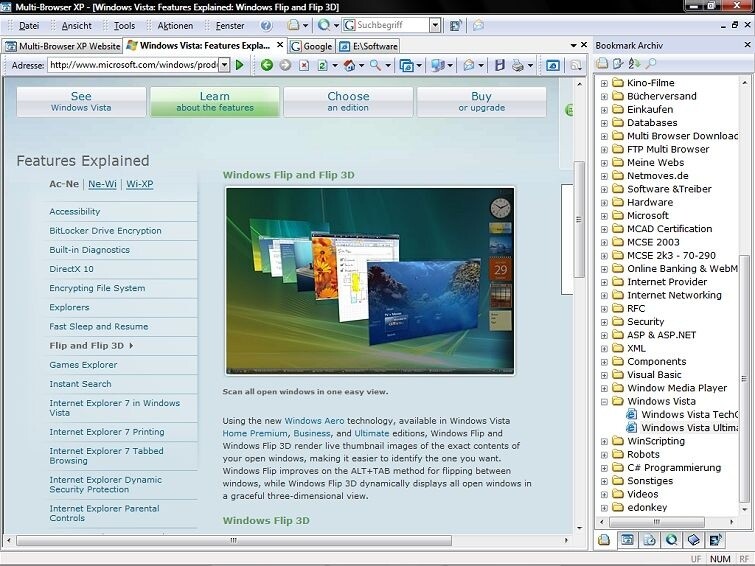
Task: Click the green Go arrow beside address
Action: coord(239,65)
